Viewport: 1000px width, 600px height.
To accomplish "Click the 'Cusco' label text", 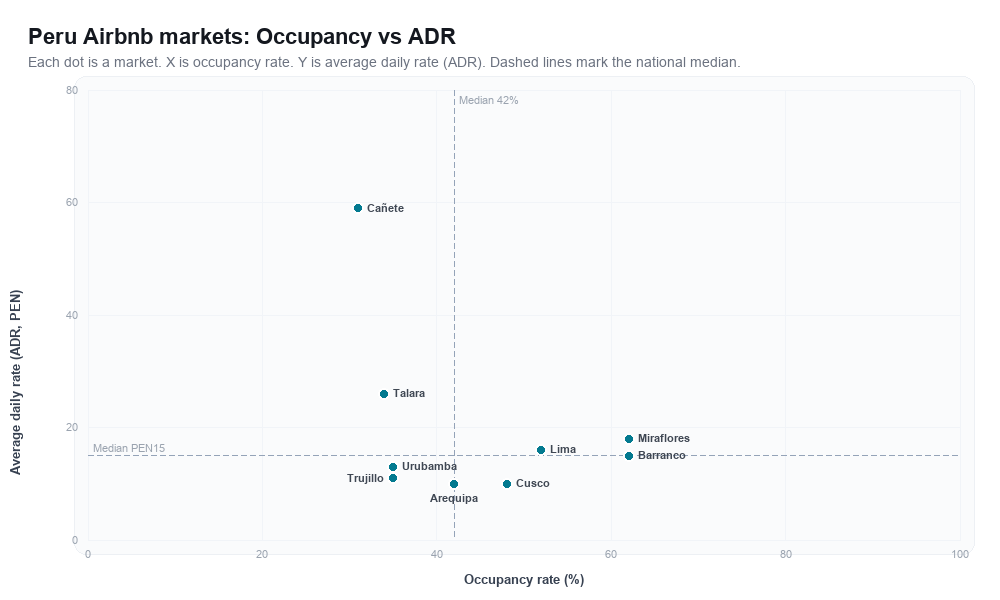I will (533, 483).
